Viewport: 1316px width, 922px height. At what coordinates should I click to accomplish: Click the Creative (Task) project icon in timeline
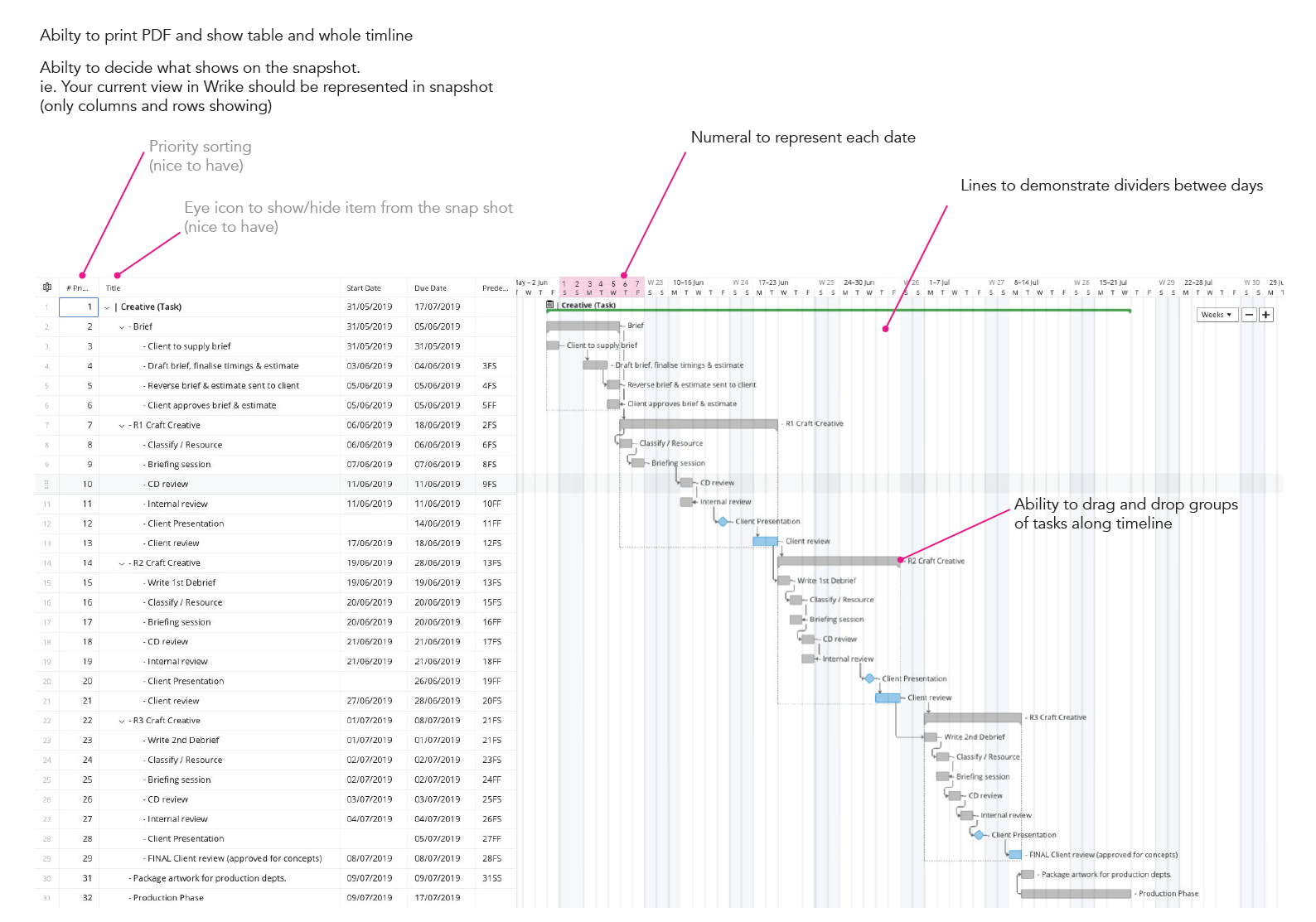click(550, 305)
